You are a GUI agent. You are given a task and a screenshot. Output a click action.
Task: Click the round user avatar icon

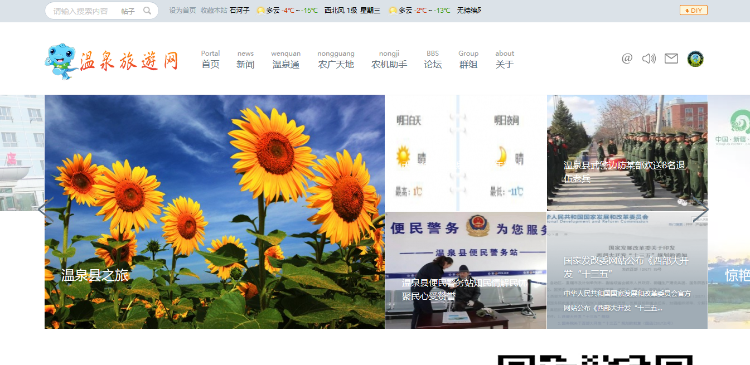point(695,59)
